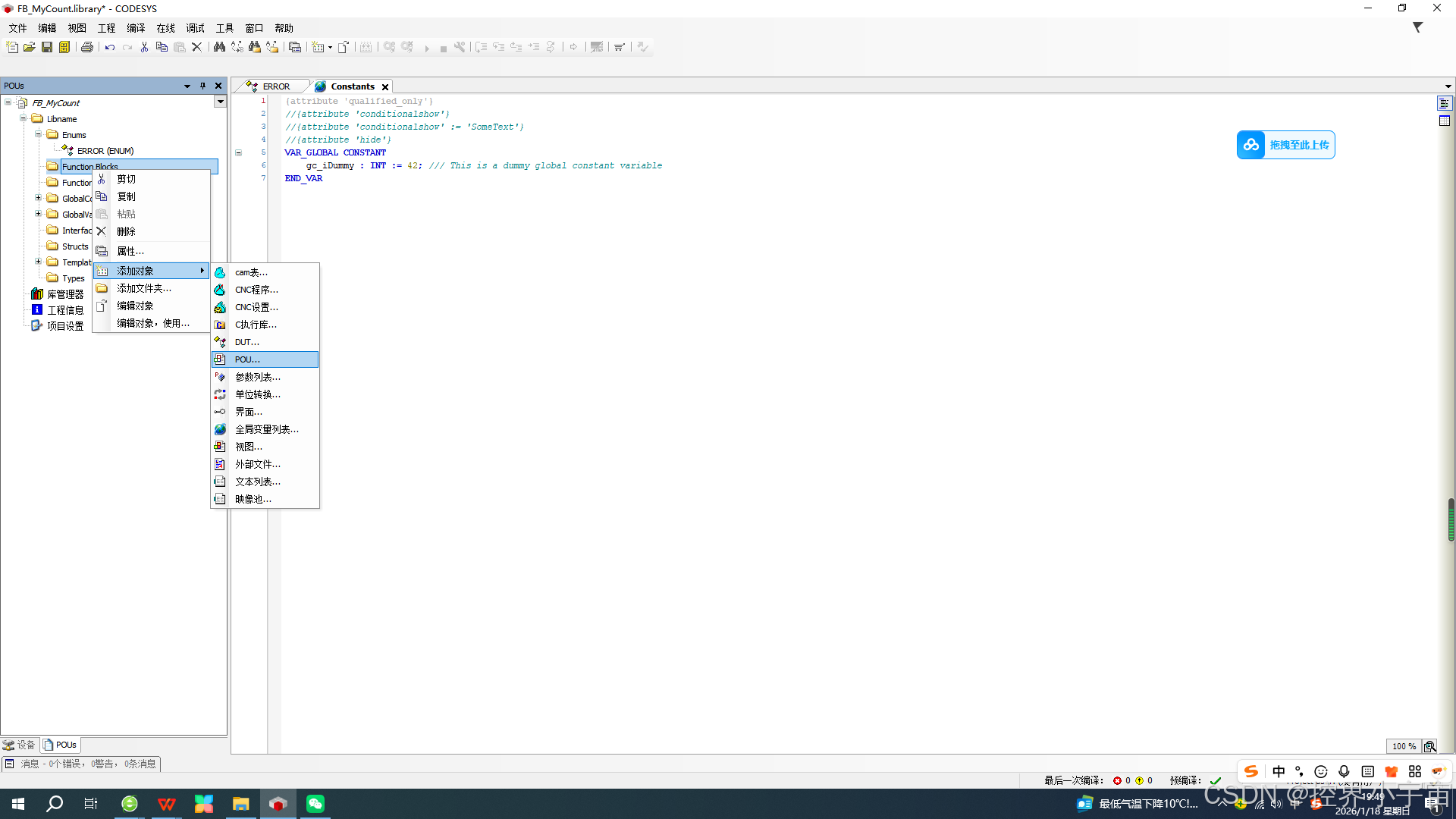Open the POUs panel dropdown arrow
This screenshot has height=819, width=1456.
pyautogui.click(x=187, y=86)
